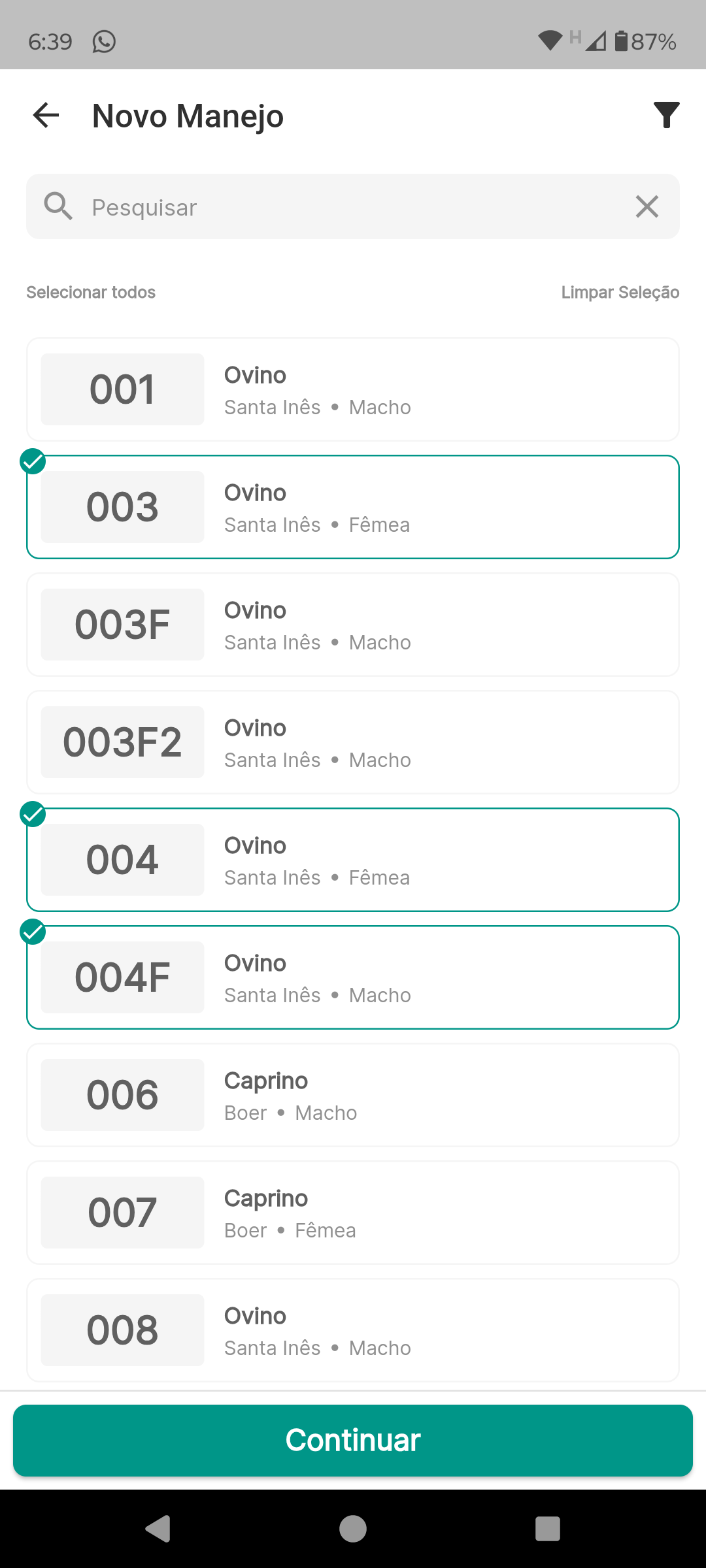This screenshot has height=1568, width=706.
Task: Select Caprino Boer Fêmea 007 card
Action: [353, 1213]
